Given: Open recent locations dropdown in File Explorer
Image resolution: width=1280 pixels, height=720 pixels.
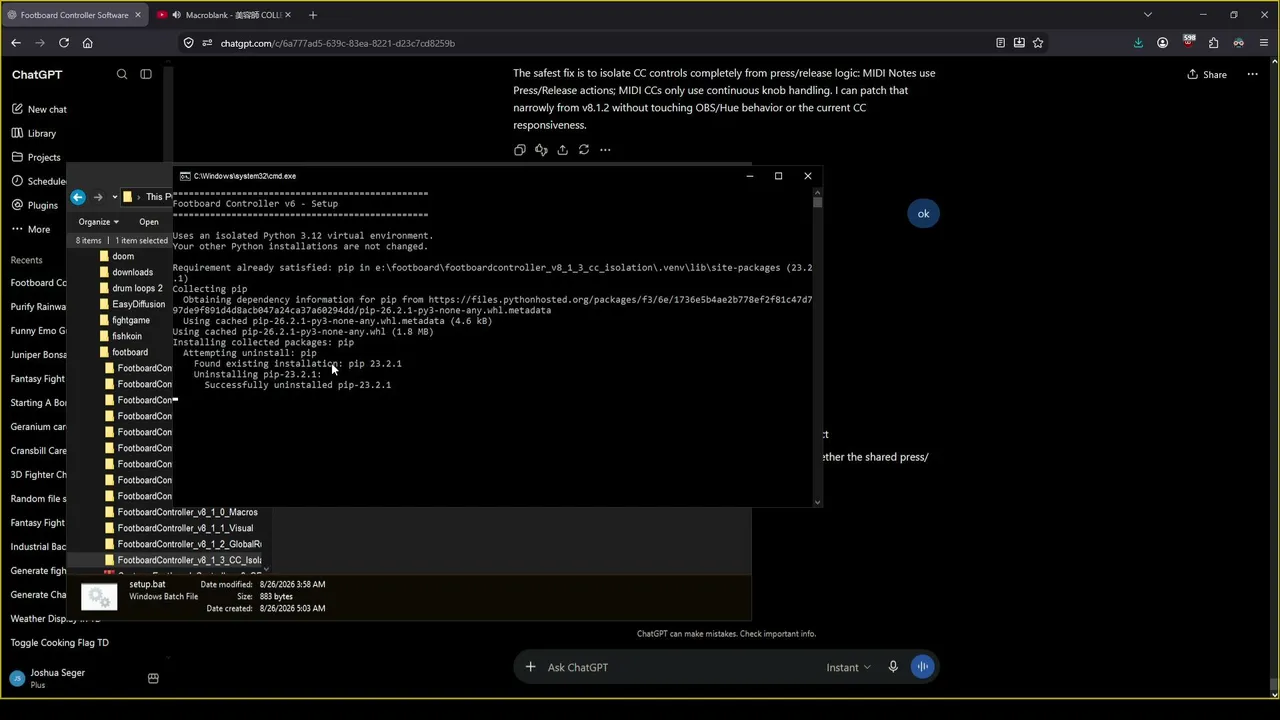Looking at the screenshot, I should (x=114, y=197).
